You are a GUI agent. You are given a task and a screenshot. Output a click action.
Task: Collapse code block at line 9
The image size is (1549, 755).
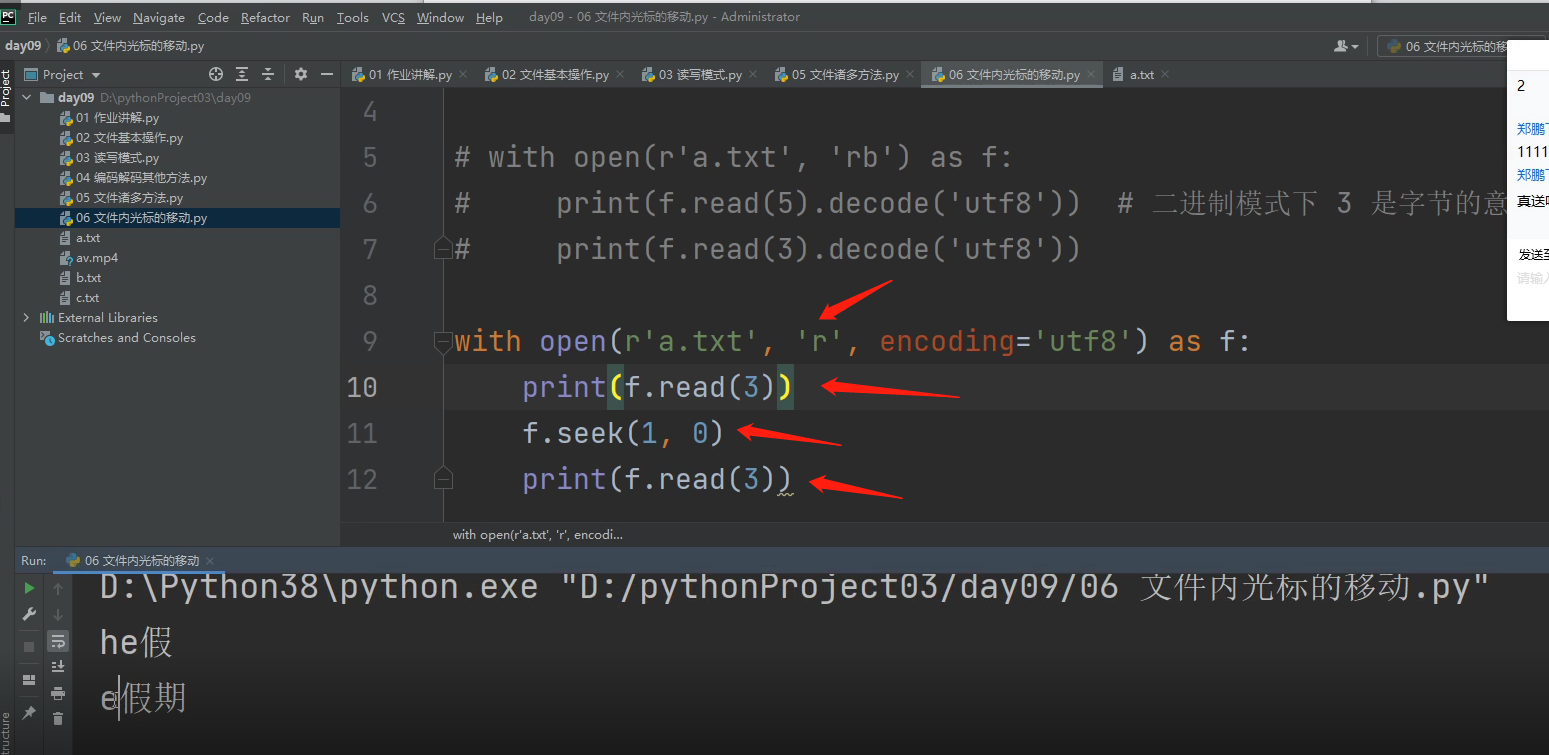click(x=443, y=342)
